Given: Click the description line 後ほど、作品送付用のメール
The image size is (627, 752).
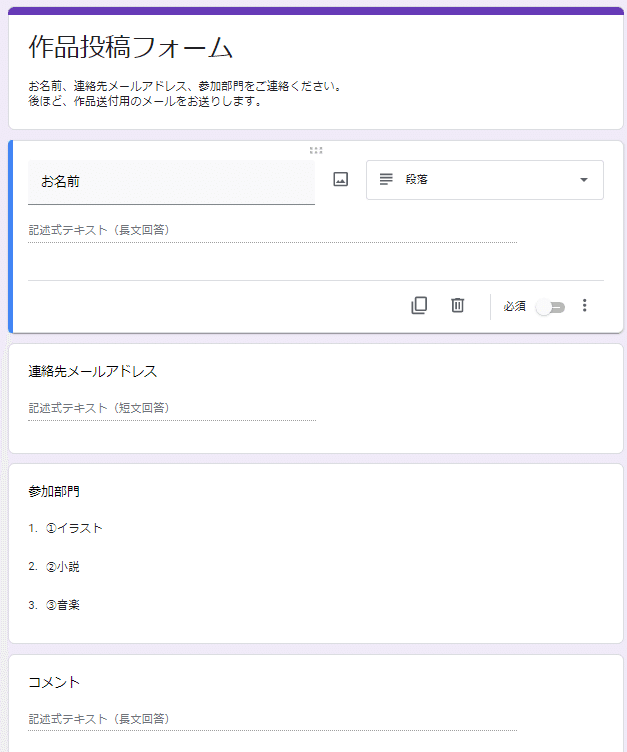Looking at the screenshot, I should coord(145,102).
